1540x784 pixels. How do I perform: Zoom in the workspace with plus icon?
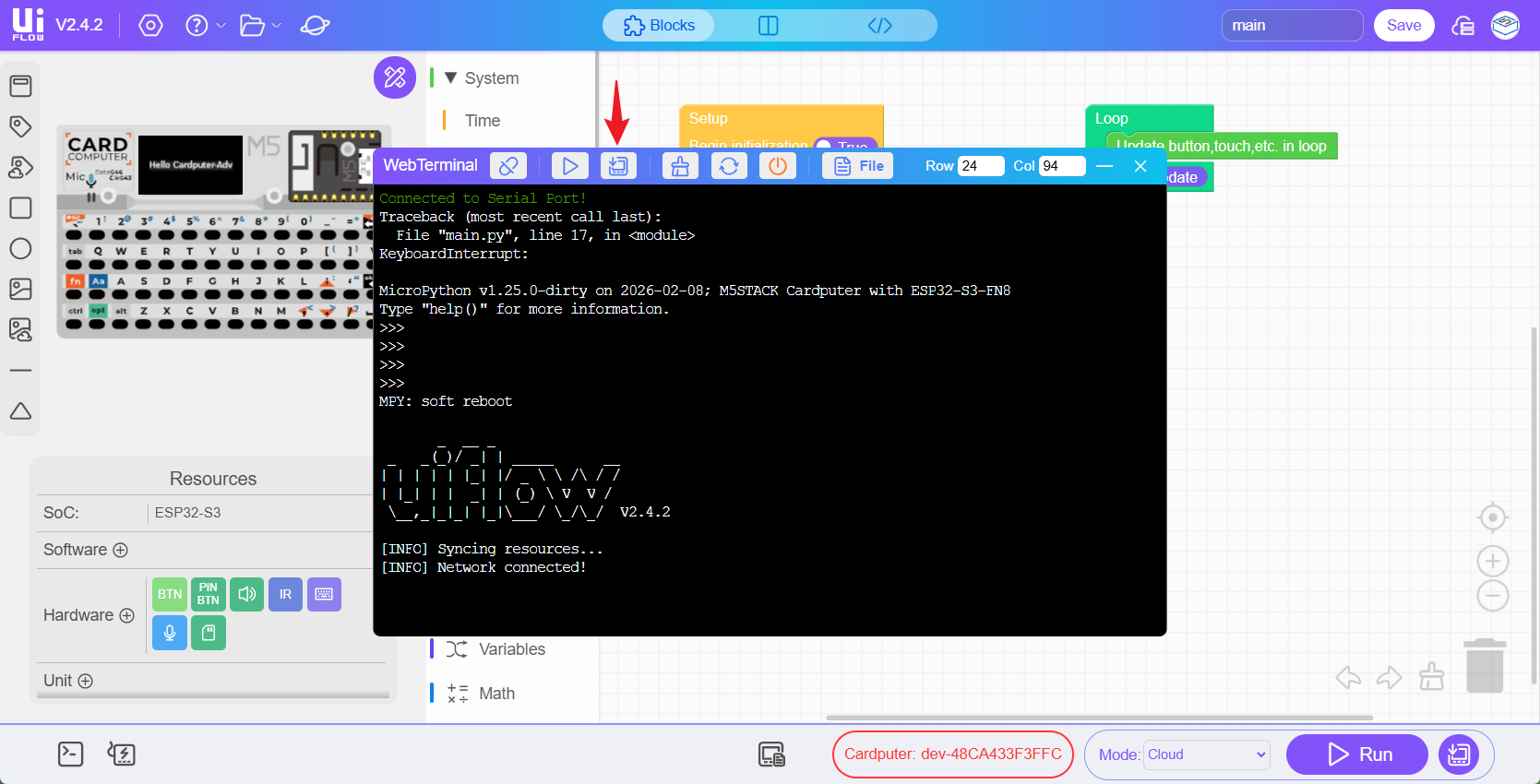click(x=1492, y=561)
